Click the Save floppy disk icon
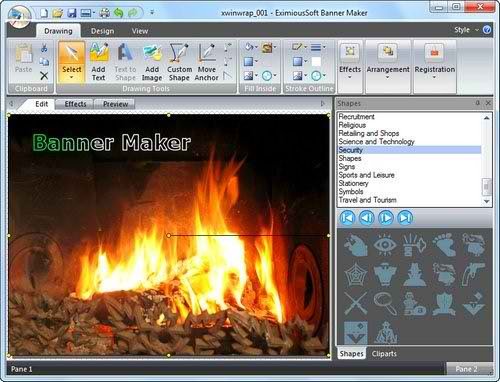Viewport: 500px width, 382px height. point(72,13)
